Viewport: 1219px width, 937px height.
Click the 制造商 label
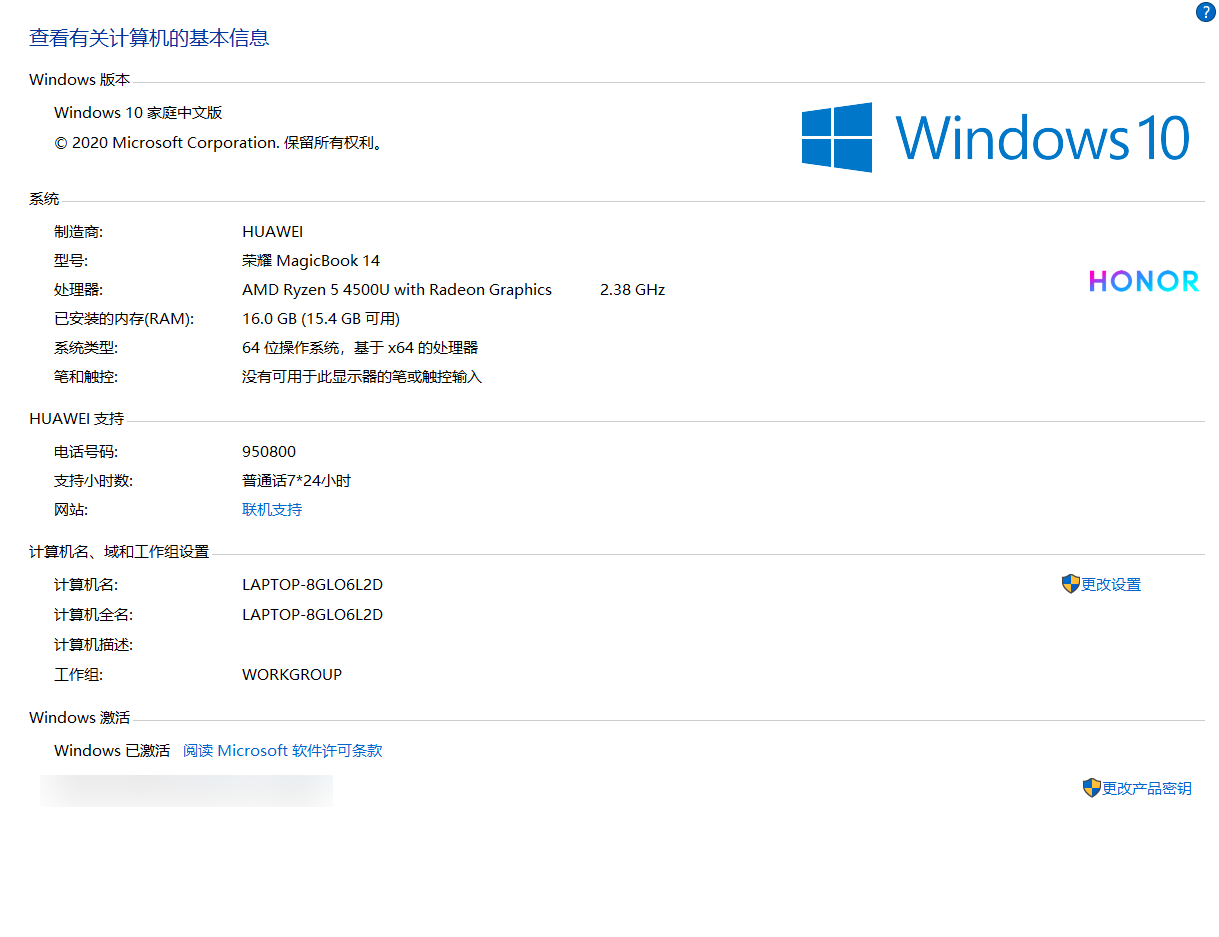pyautogui.click(x=79, y=232)
